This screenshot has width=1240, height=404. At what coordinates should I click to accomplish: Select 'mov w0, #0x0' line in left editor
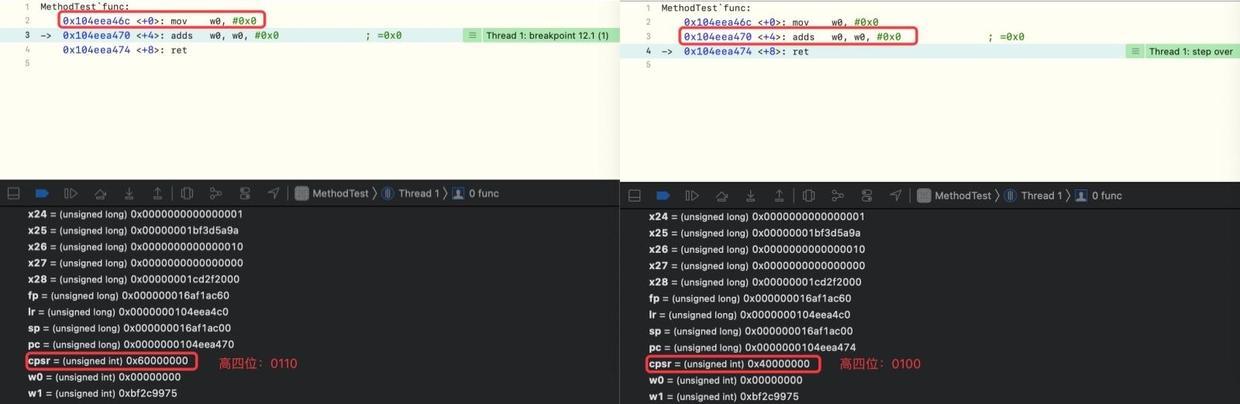160,21
